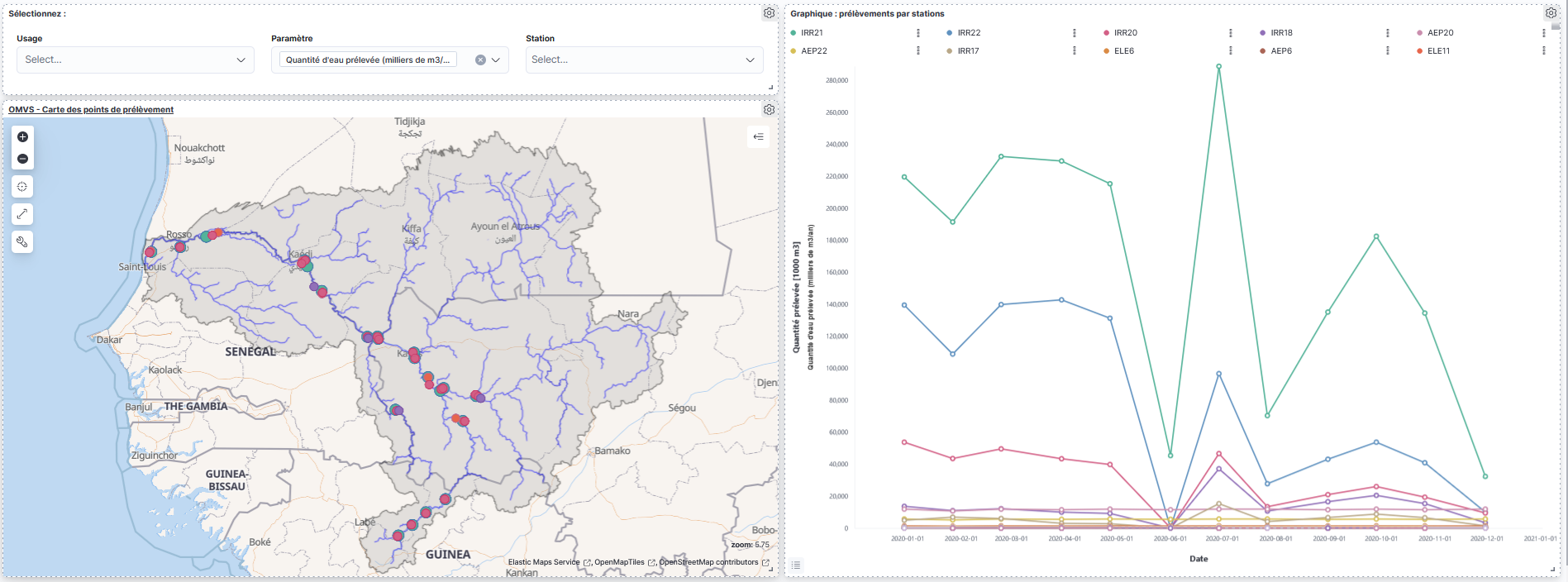Zoom in on the map
Image resolution: width=1568 pixels, height=582 pixels.
(x=23, y=137)
